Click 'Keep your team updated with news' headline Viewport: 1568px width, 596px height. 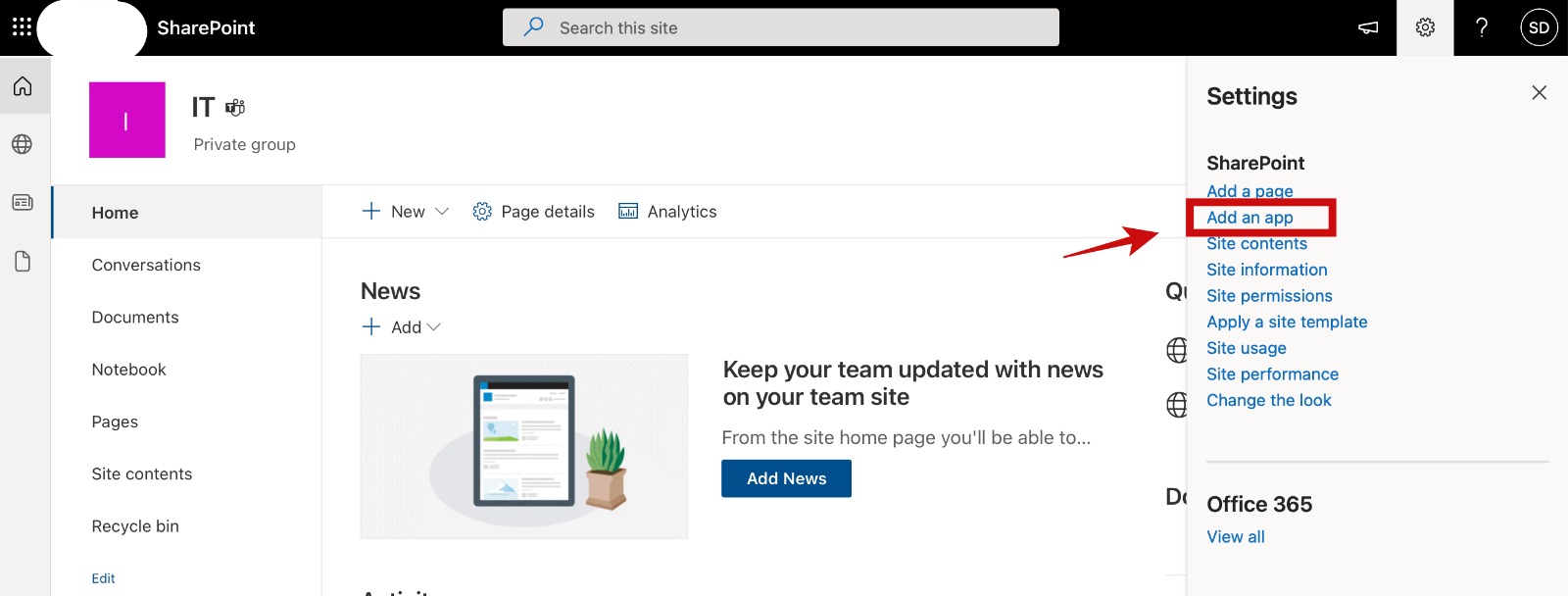[x=913, y=383]
